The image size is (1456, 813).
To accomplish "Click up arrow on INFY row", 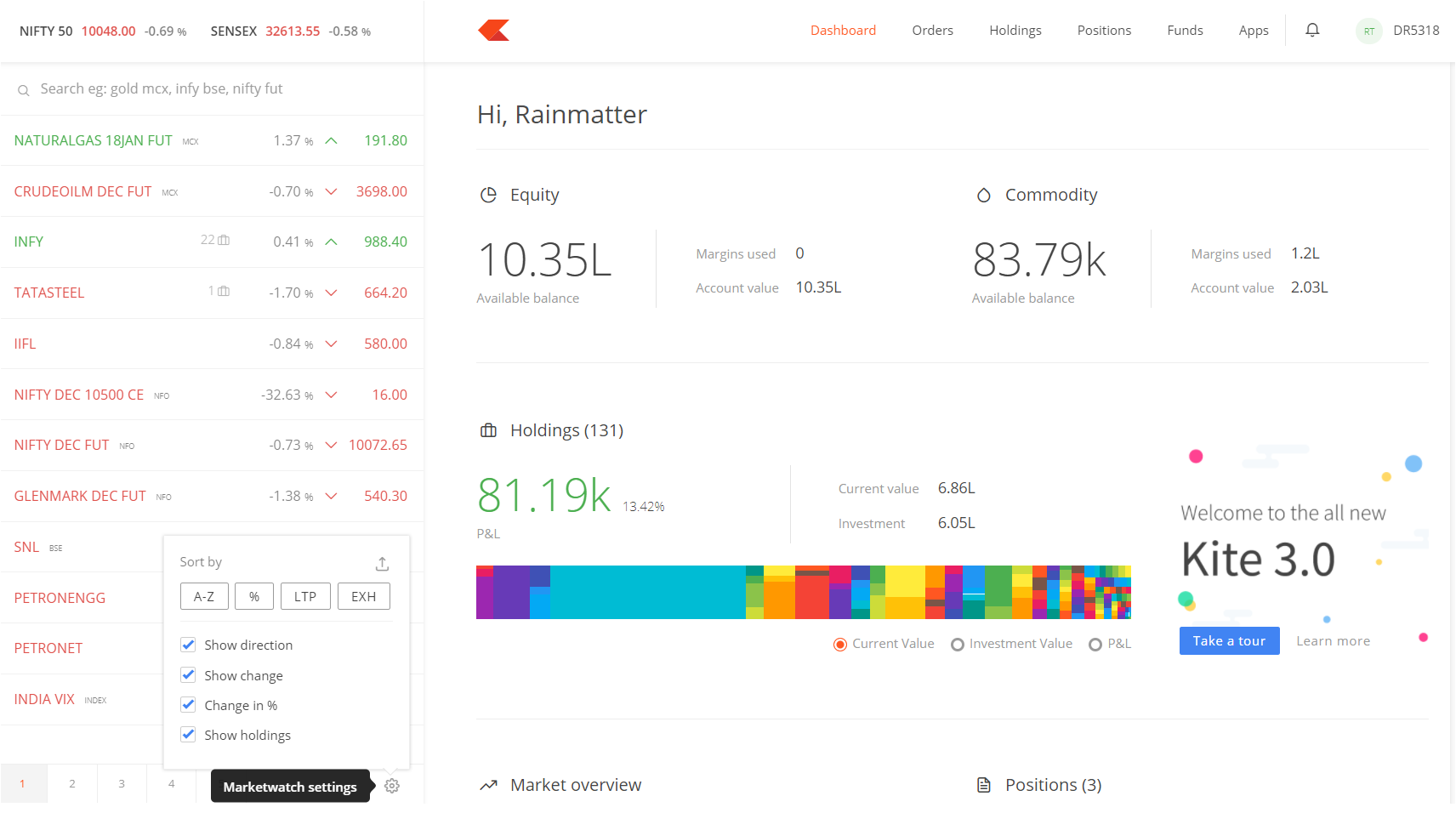I will pos(332,242).
